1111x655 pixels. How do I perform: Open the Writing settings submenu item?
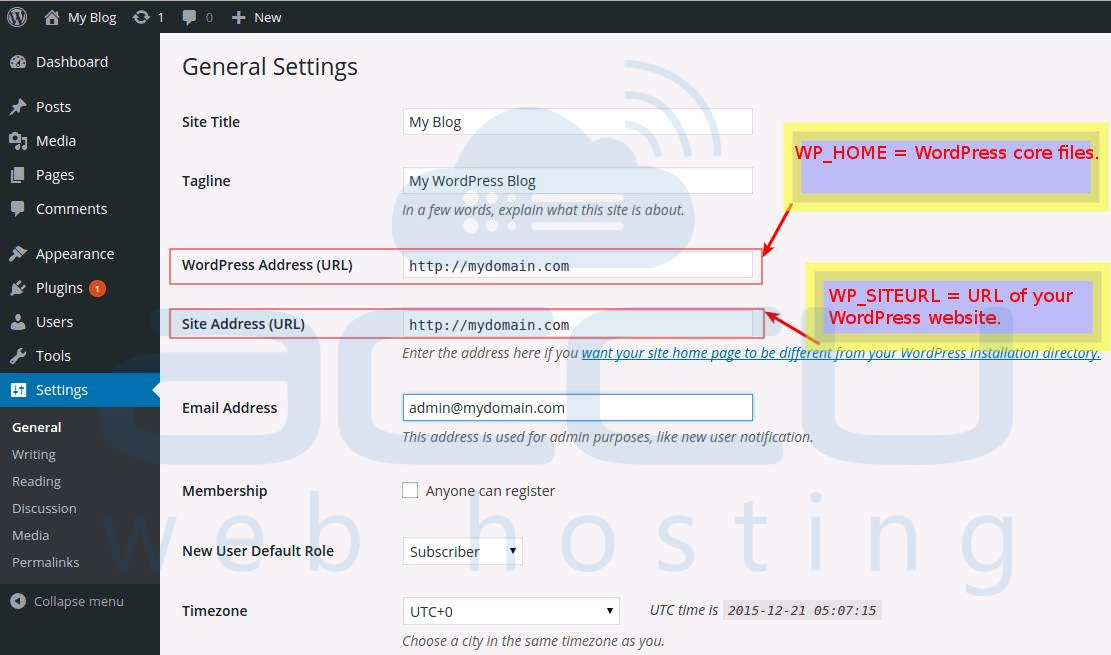tap(33, 454)
